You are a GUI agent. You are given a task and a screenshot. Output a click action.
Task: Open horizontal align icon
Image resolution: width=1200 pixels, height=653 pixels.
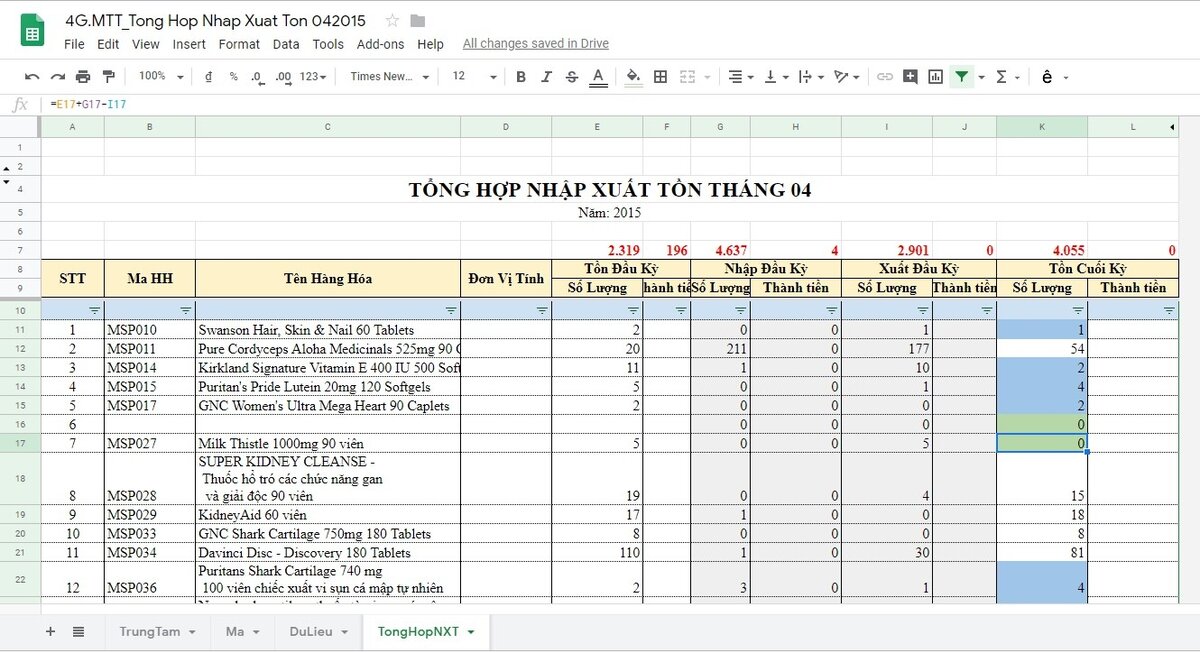(735, 77)
